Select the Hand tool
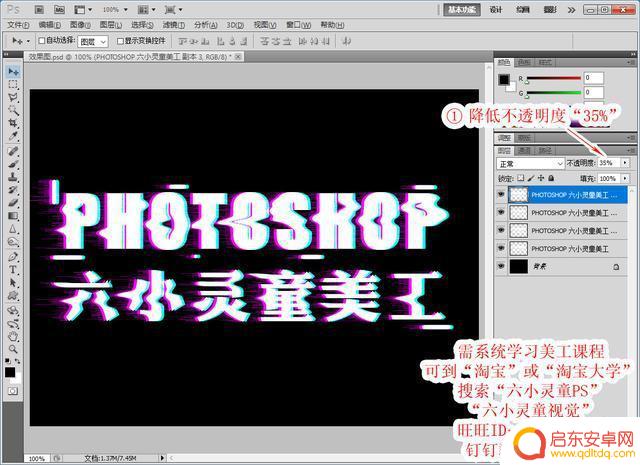The width and height of the screenshot is (640, 465). (x=13, y=336)
